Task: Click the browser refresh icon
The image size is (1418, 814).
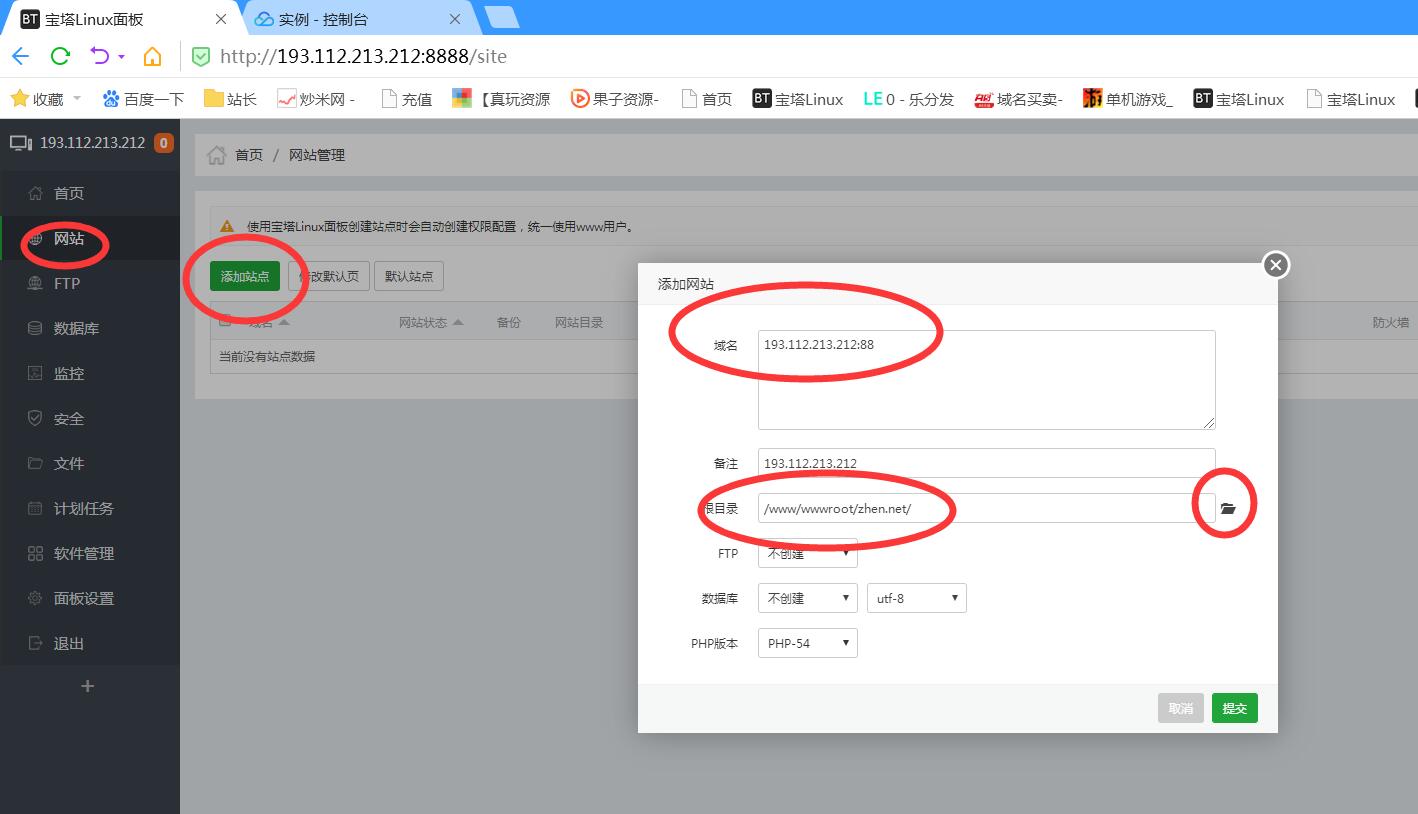Action: [60, 56]
